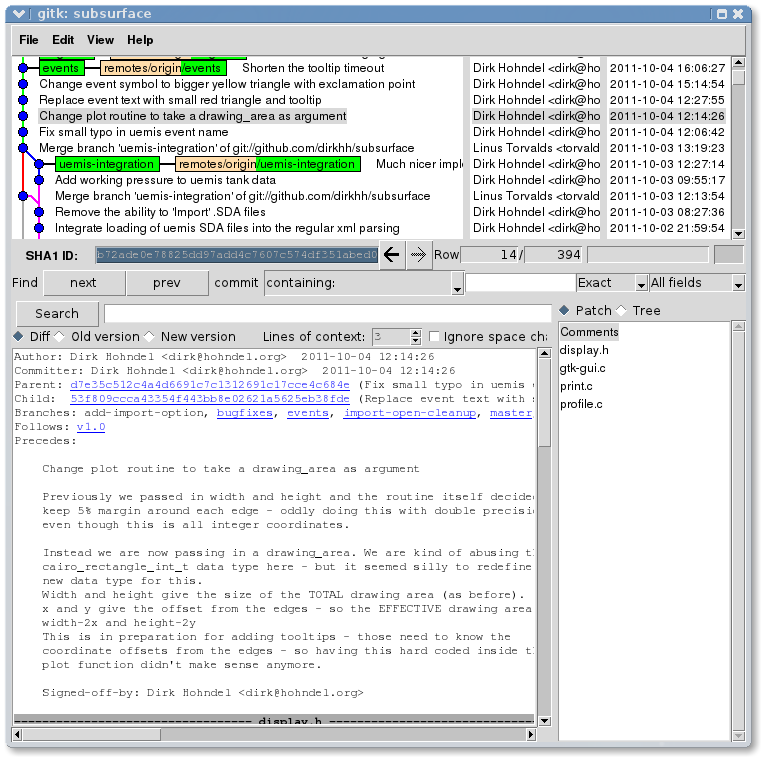Switch file list to Tree view
Image resolution: width=761 pixels, height=757 pixels.
[x=622, y=311]
